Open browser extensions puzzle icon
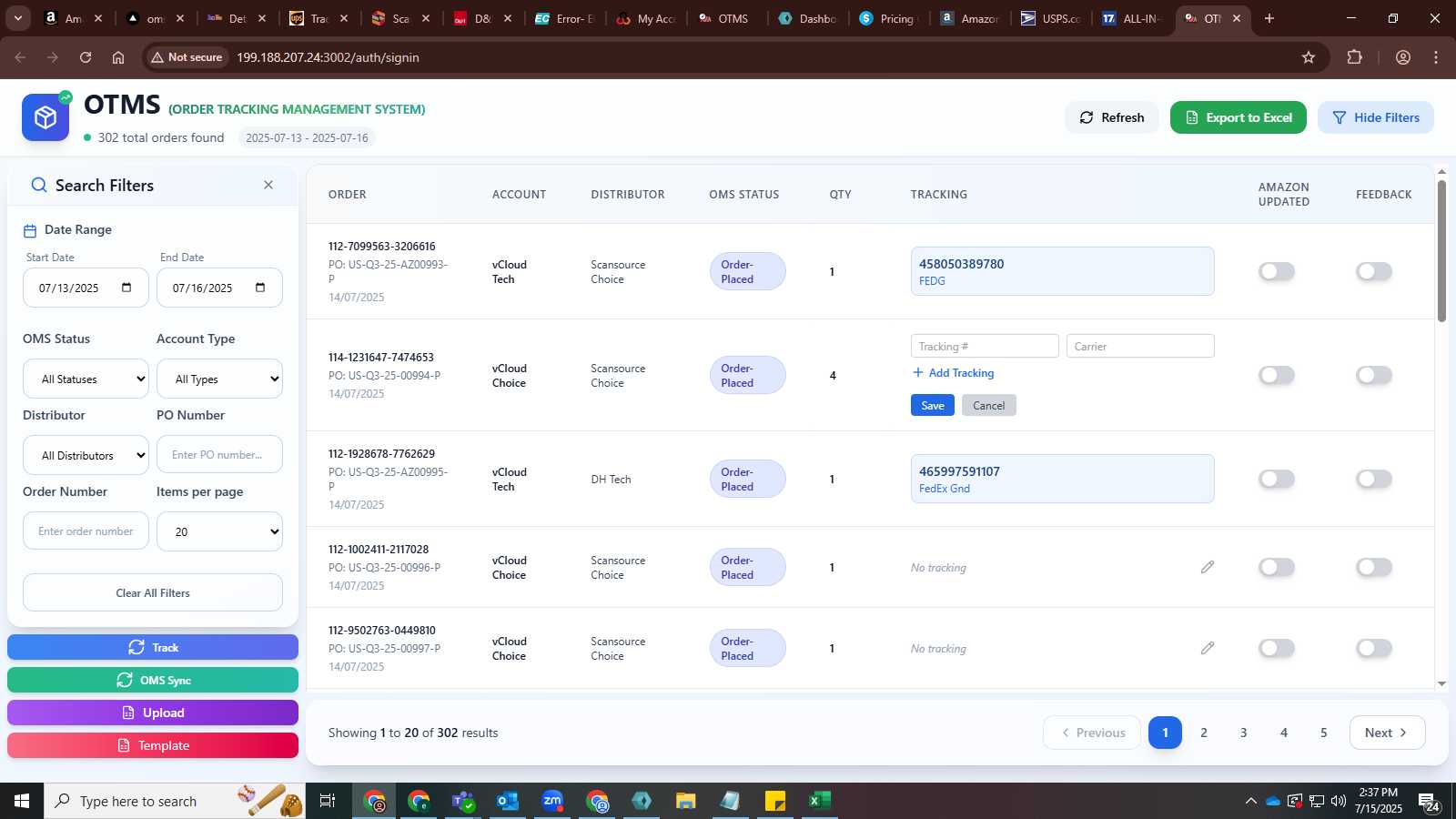The image size is (1456, 819). point(1355,57)
